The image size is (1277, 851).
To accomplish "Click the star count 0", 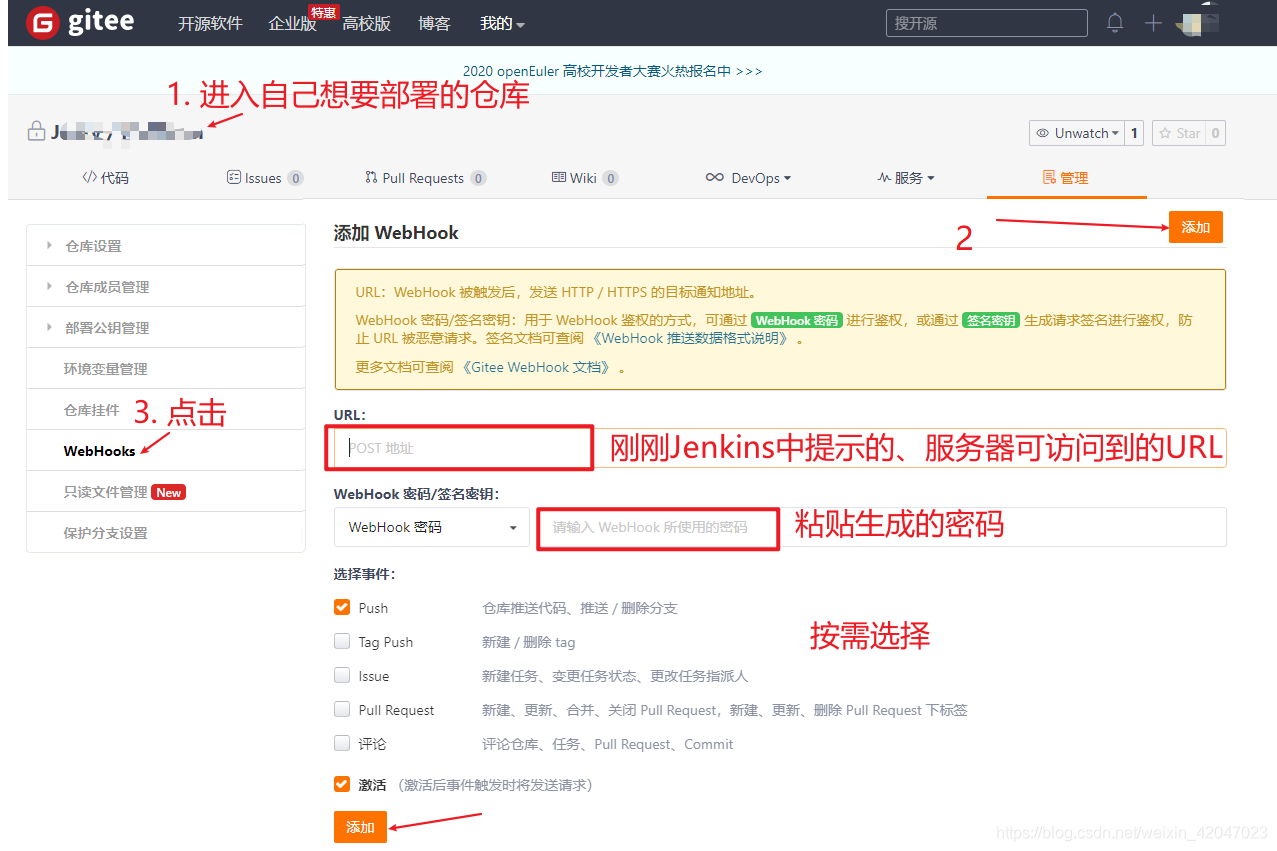I will pos(1215,133).
